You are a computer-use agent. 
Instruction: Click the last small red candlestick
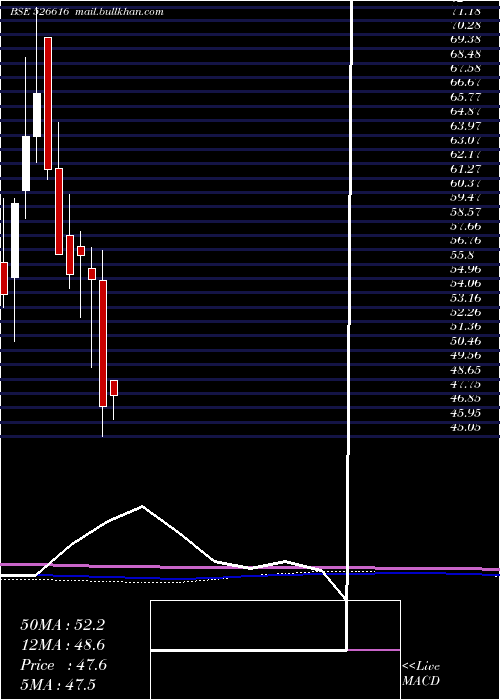click(x=114, y=388)
